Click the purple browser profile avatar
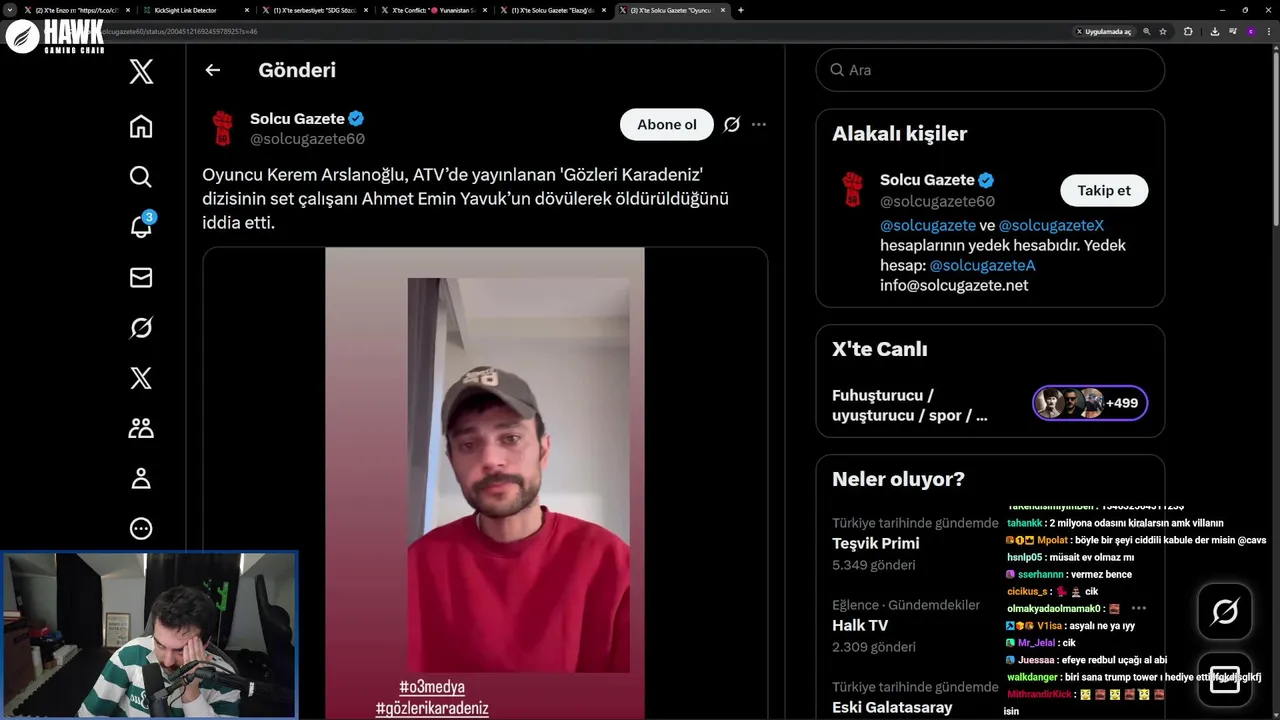 pyautogui.click(x=1251, y=31)
